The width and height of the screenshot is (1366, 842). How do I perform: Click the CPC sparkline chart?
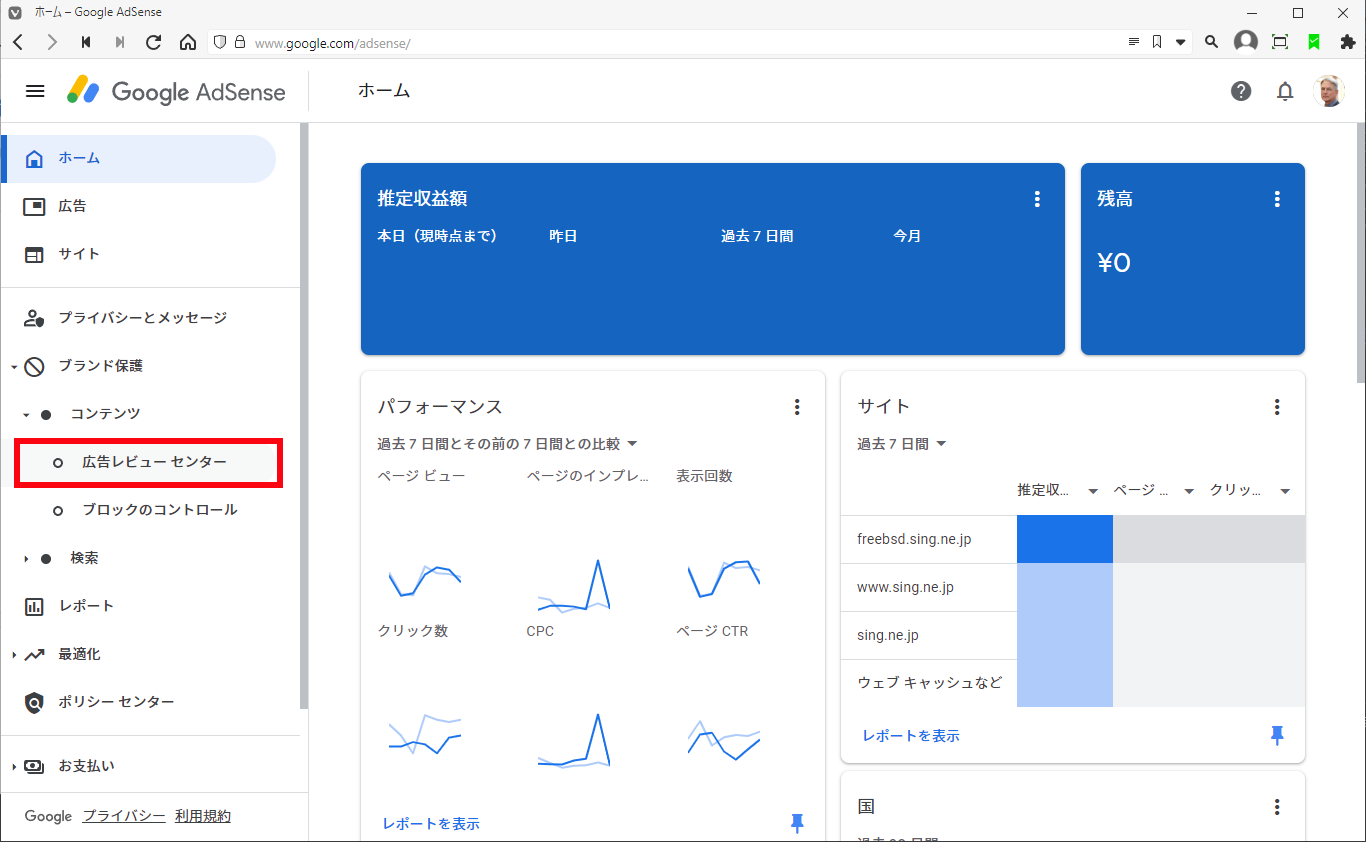[x=574, y=740]
